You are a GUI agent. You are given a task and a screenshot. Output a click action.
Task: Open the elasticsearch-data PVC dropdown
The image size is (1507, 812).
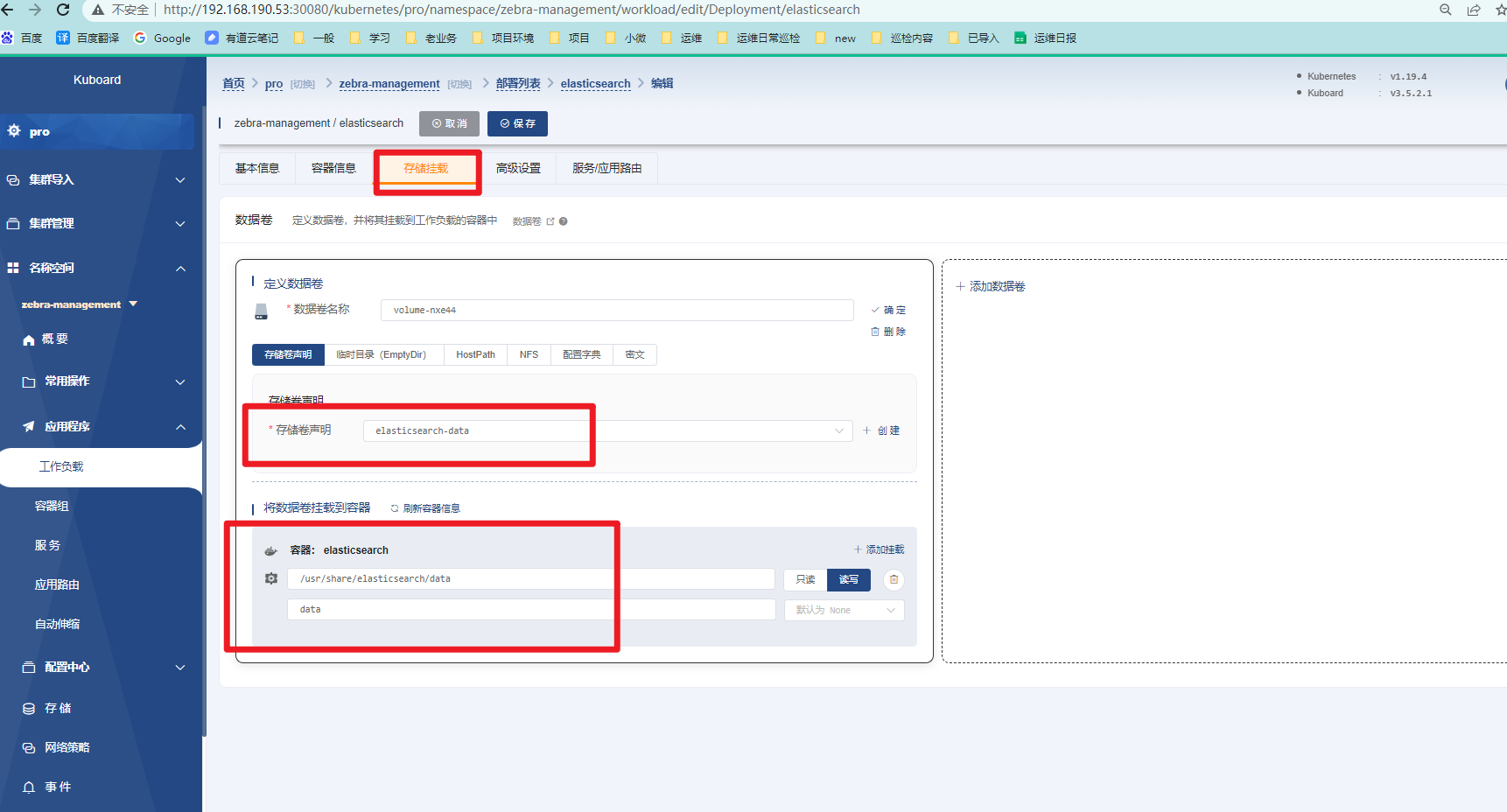click(608, 430)
